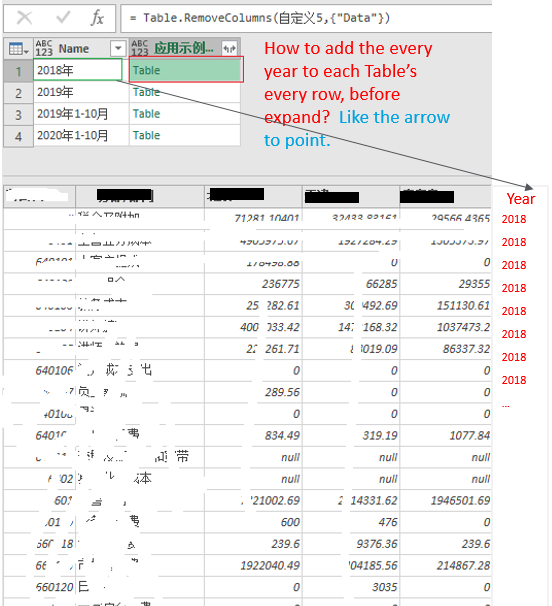
Task: Click the fx function icon
Action: tap(97, 18)
